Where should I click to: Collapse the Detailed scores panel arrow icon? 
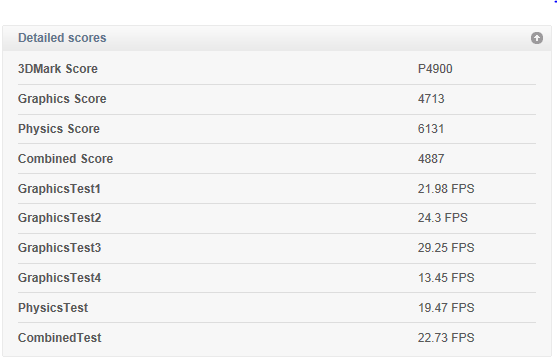pyautogui.click(x=537, y=38)
